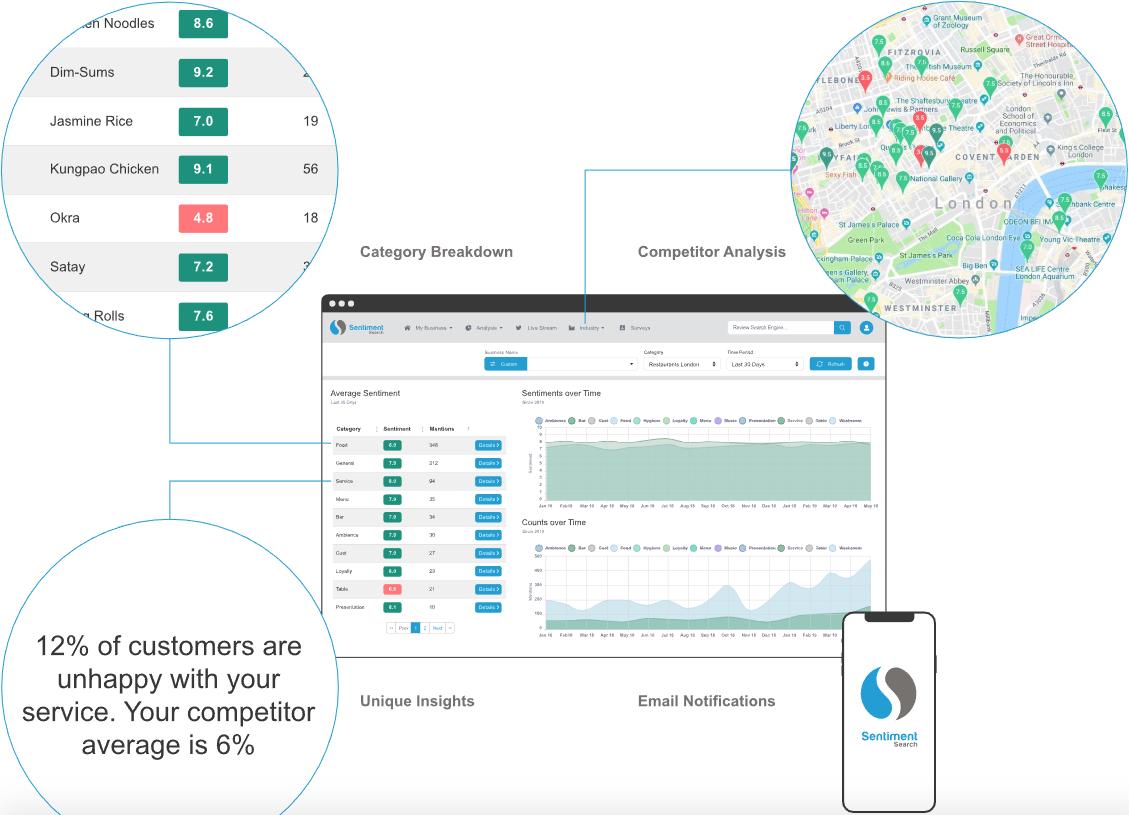
Task: Go to first page of the table
Action: click(x=391, y=629)
